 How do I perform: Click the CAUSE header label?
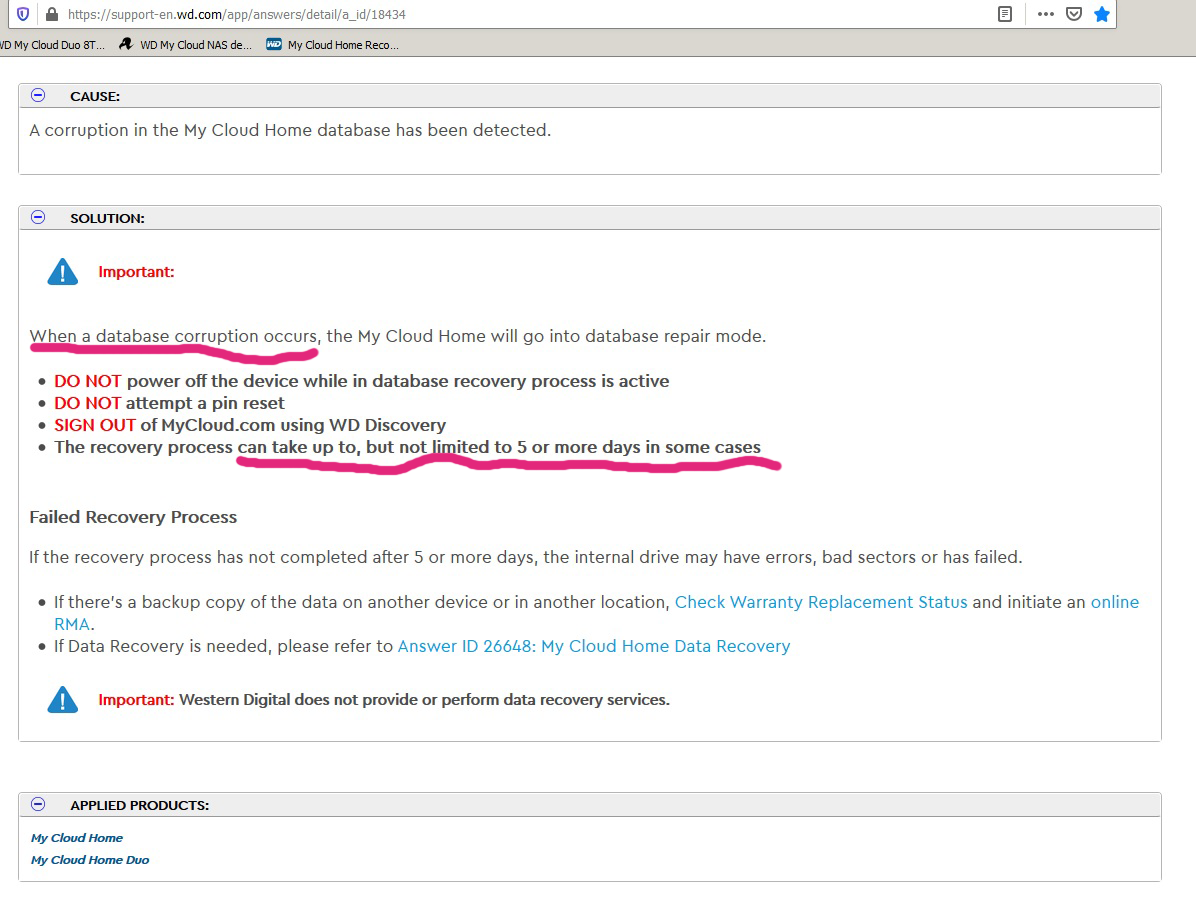(95, 96)
